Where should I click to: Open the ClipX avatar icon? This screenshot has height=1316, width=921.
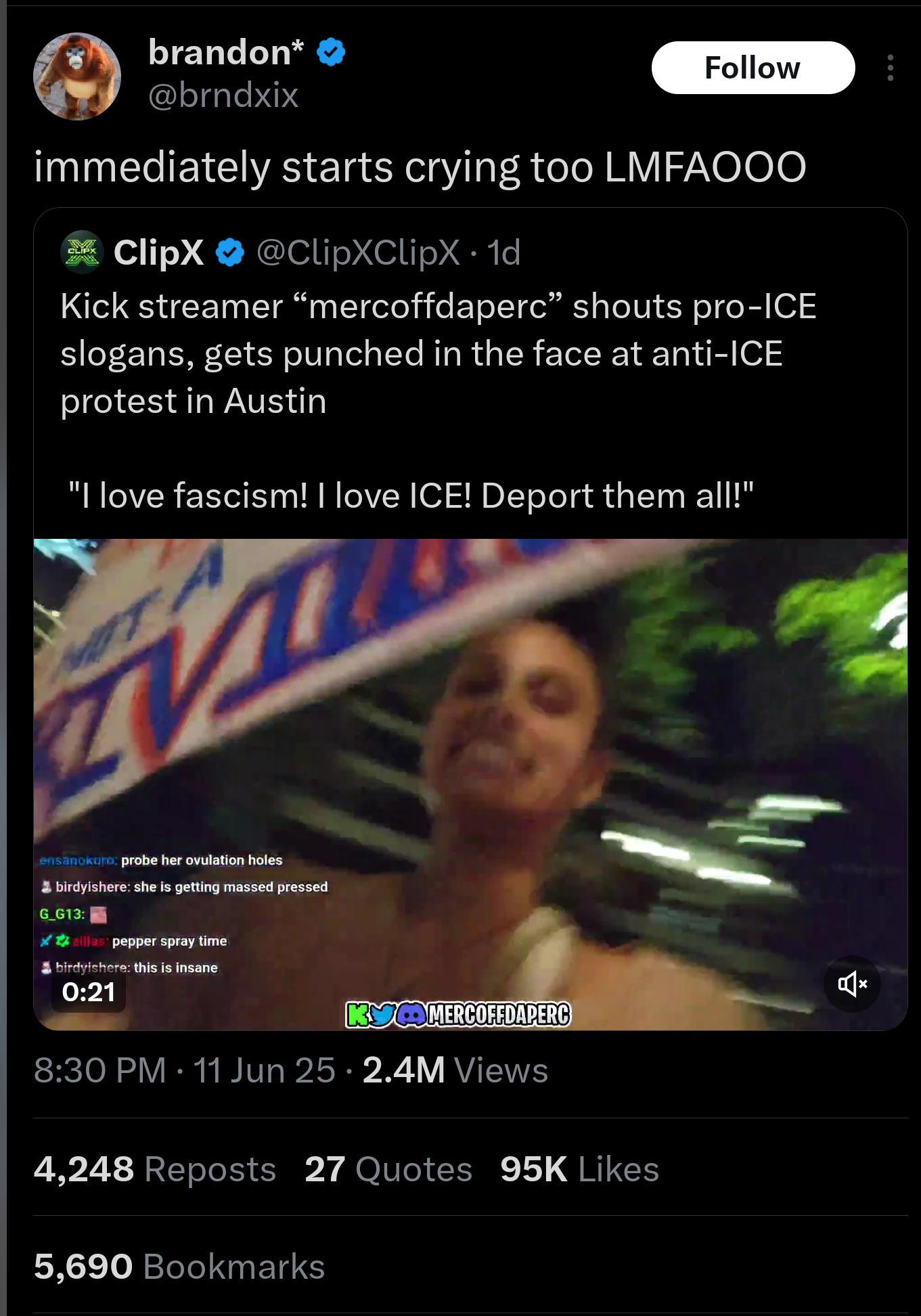click(x=82, y=252)
